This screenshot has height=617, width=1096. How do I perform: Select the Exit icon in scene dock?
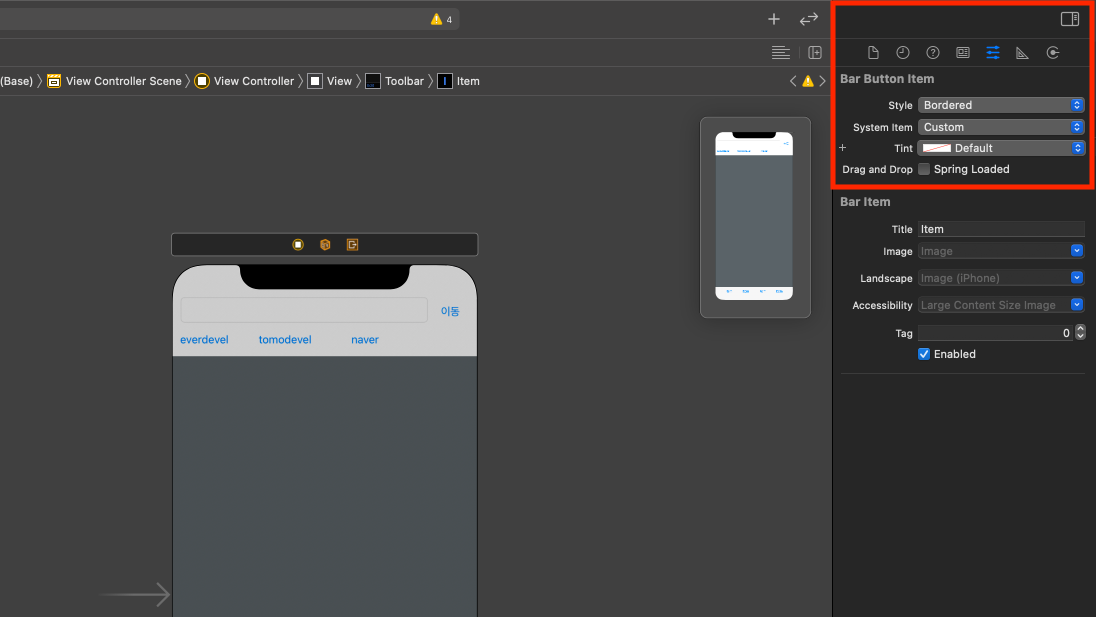point(352,245)
